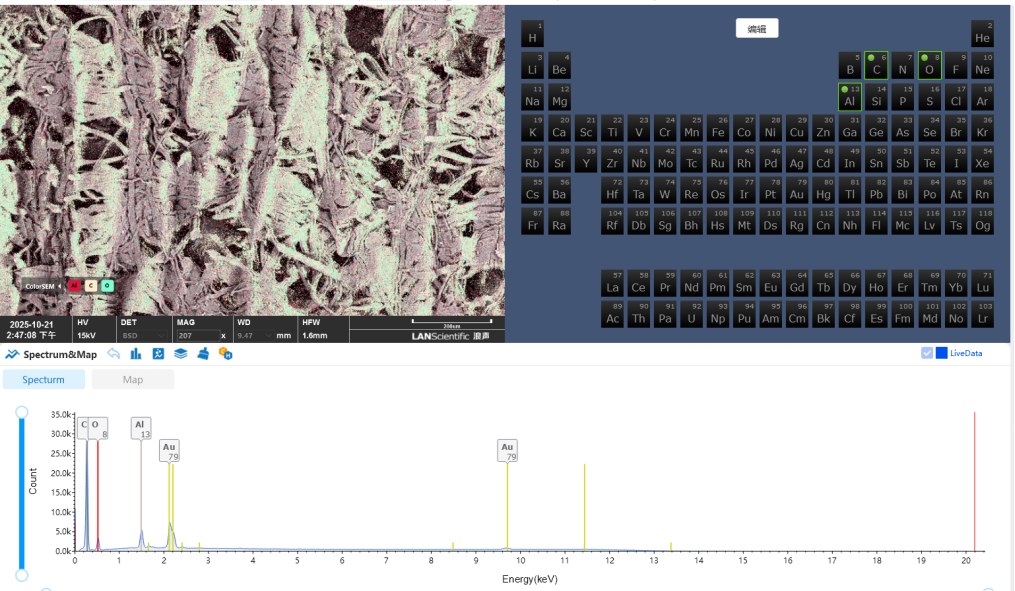Click the orange and blue hexagon element icon
1015x591 pixels.
click(x=226, y=354)
